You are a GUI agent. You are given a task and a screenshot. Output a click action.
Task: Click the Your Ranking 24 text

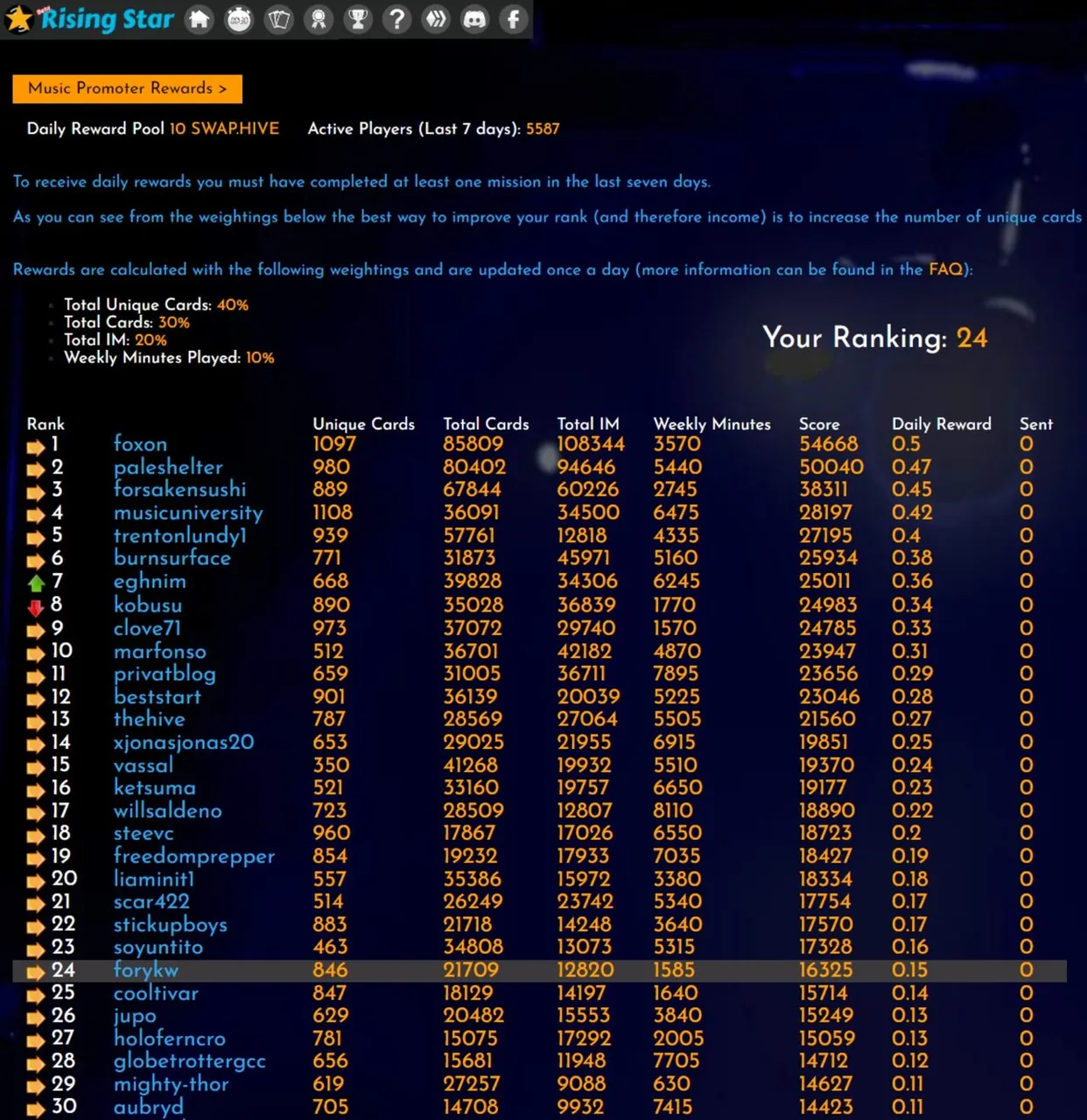(875, 338)
